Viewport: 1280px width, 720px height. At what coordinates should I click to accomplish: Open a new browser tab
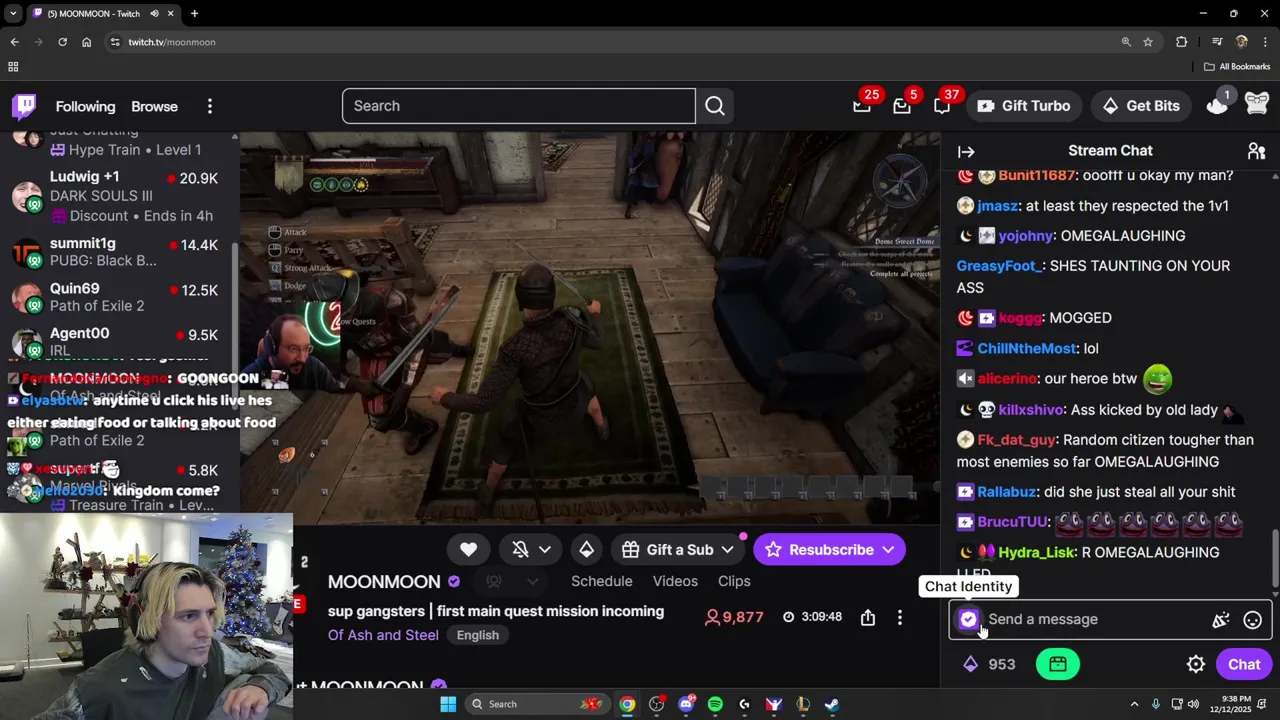tap(194, 14)
